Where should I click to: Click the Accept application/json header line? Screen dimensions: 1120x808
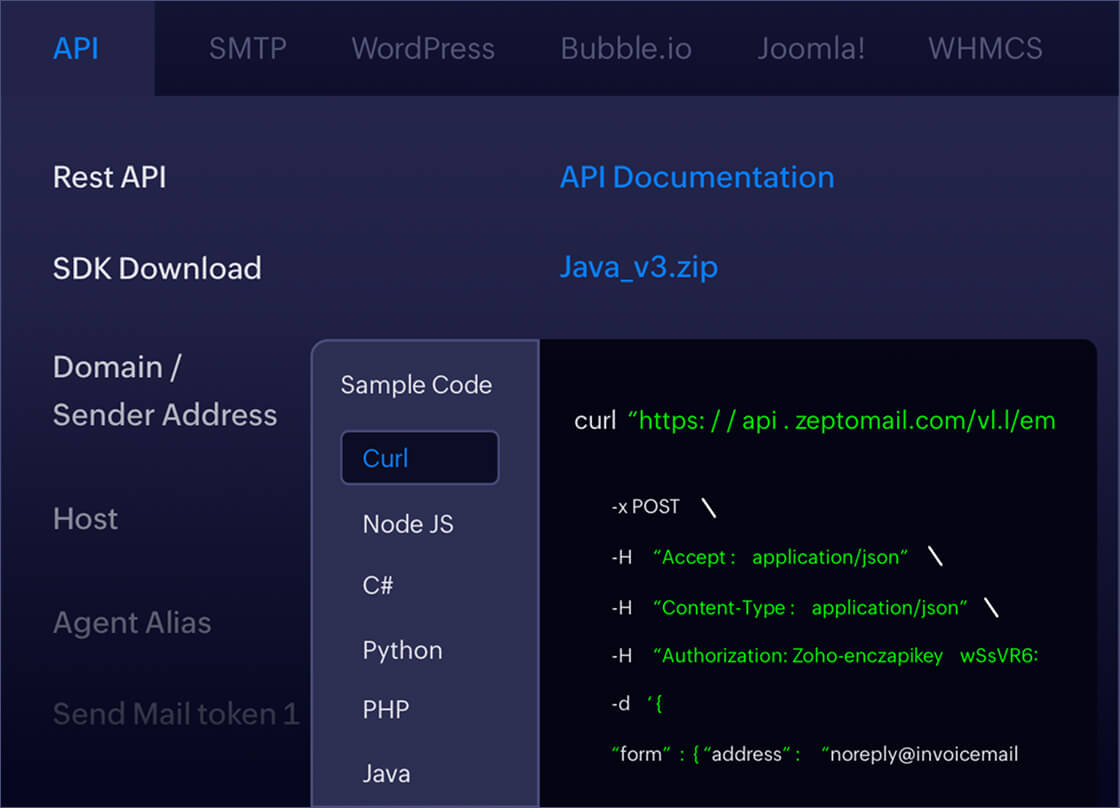pos(777,557)
